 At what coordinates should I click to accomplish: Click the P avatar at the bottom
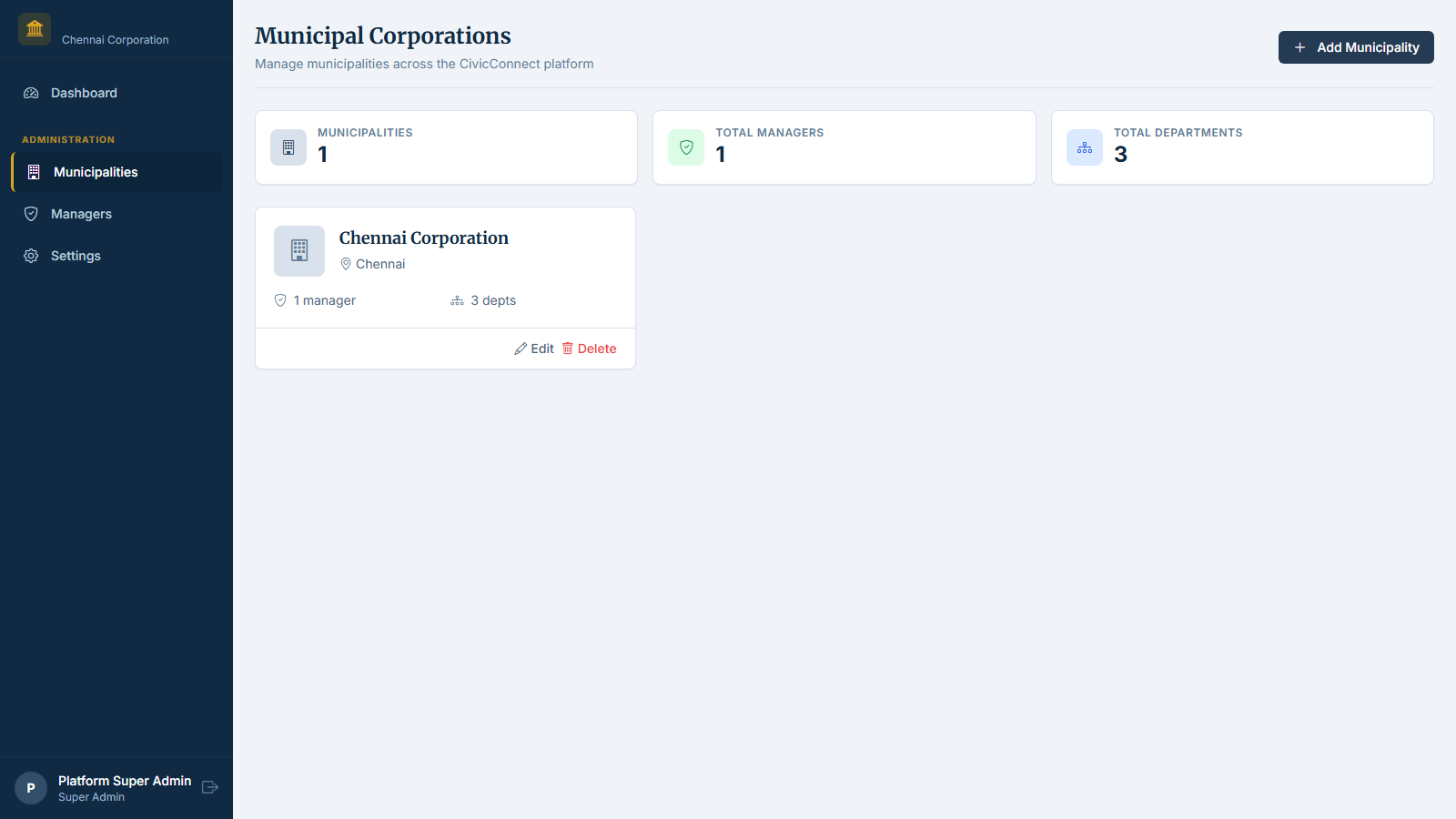point(30,787)
